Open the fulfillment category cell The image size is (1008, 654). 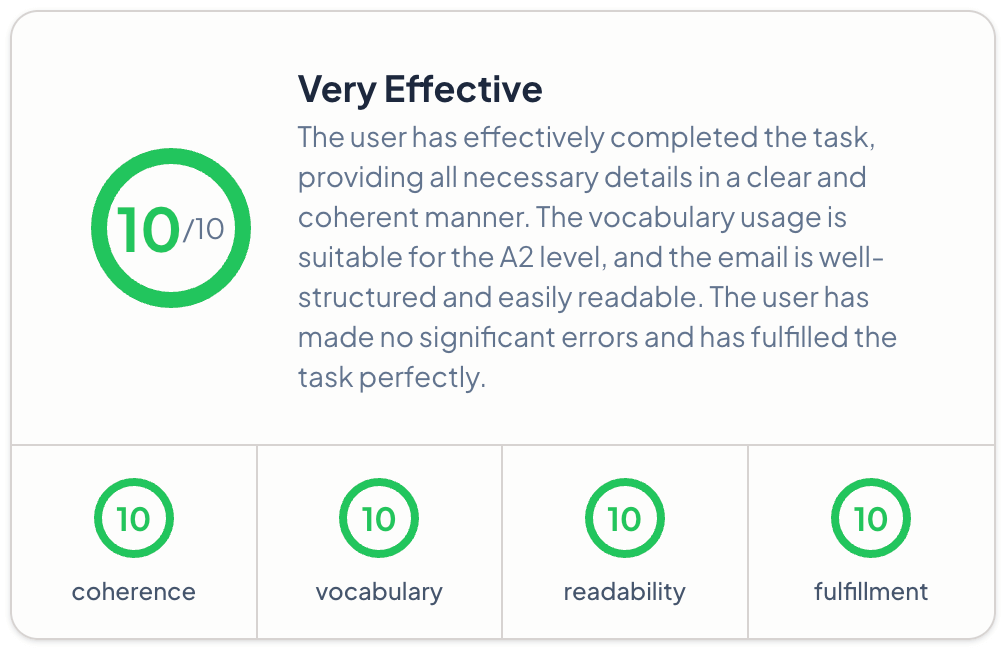(871, 541)
